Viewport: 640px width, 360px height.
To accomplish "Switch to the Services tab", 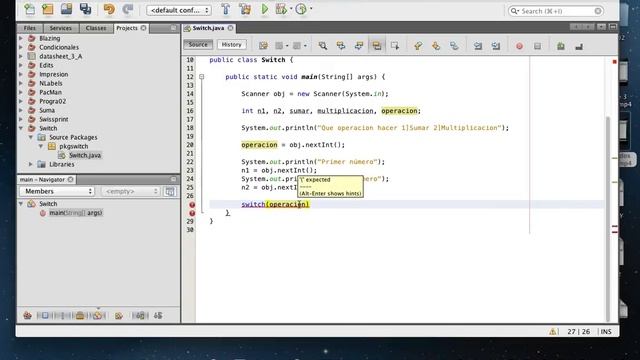I will [x=60, y=28].
